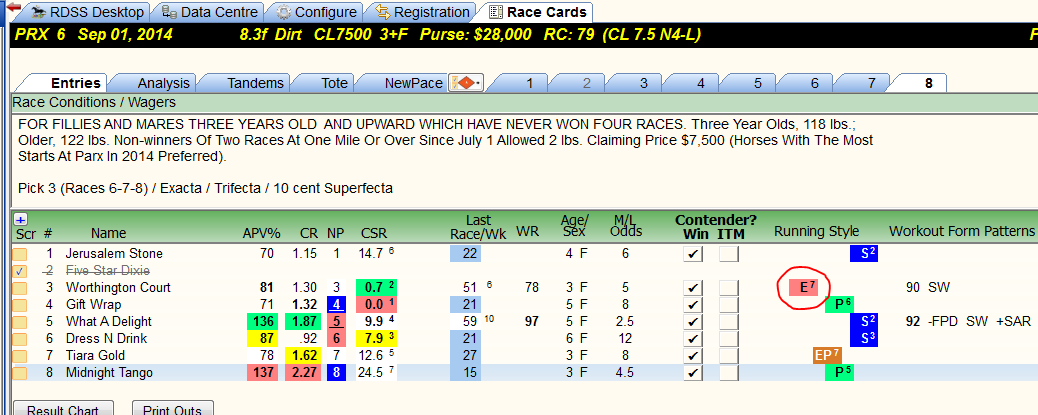Select the Midnight Tango horse name
This screenshot has width=1038, height=415.
tap(109, 373)
